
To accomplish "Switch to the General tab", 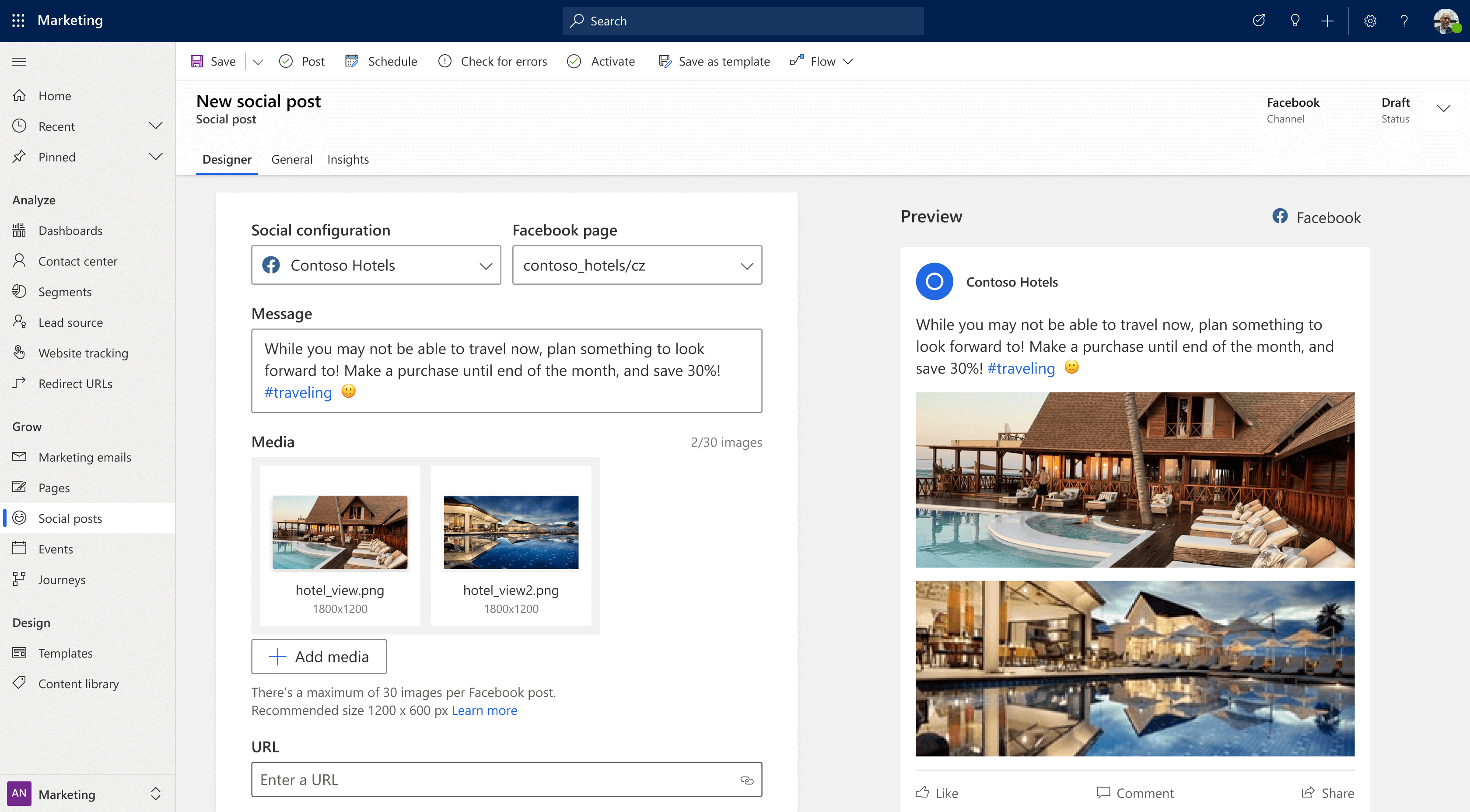I will [291, 159].
